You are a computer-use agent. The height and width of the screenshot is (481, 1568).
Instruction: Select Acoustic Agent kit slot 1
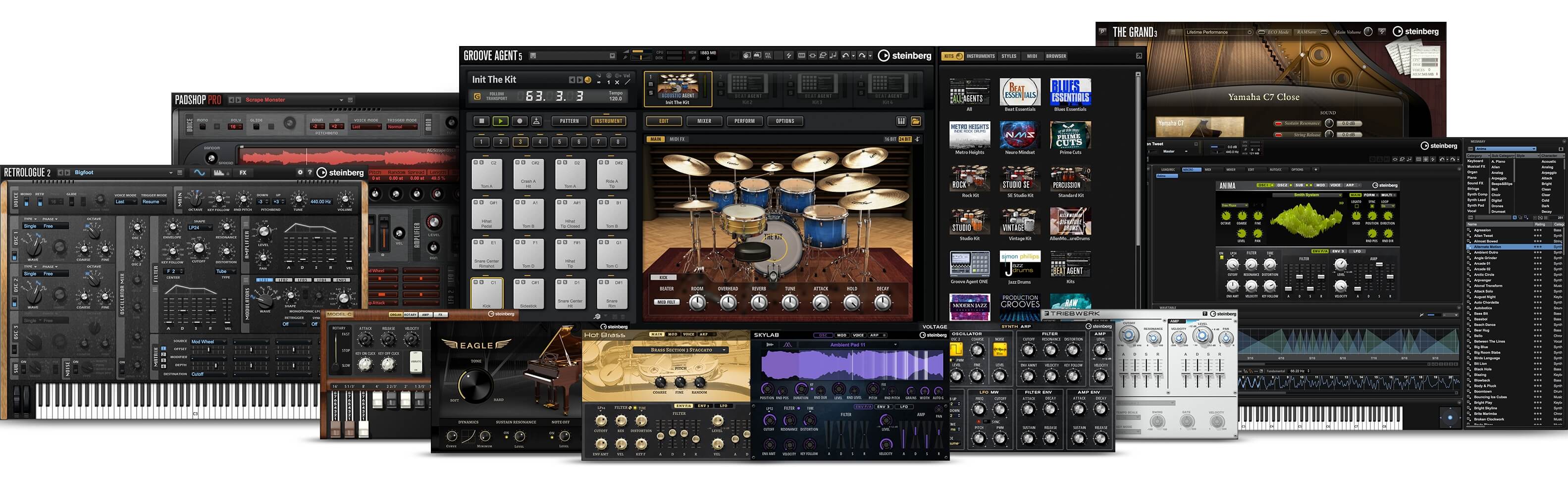(x=678, y=90)
